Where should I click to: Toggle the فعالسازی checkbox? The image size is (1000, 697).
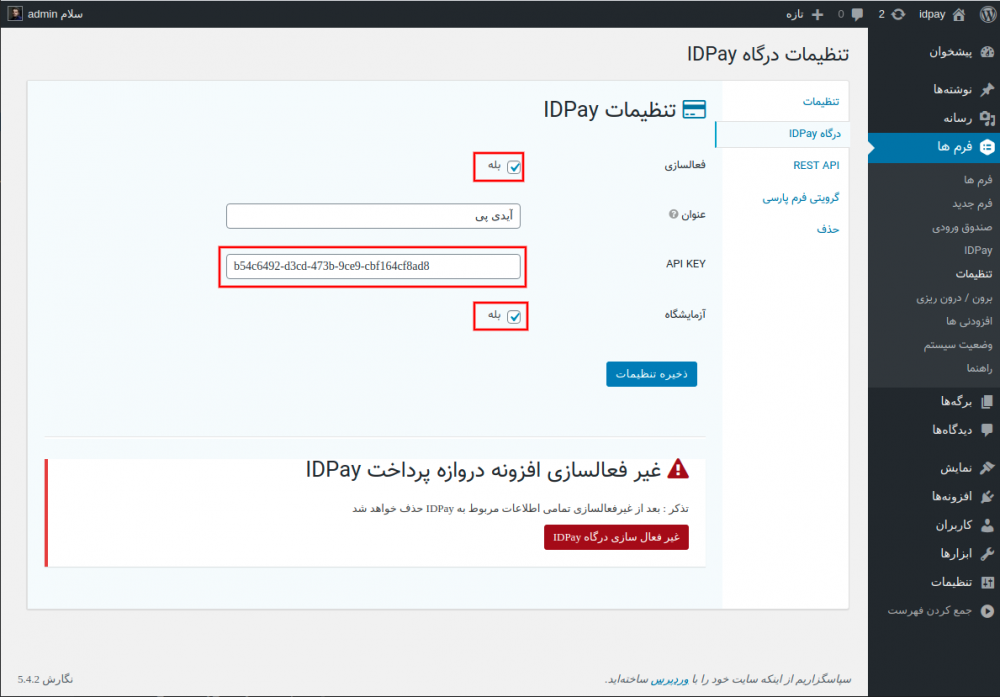513,167
